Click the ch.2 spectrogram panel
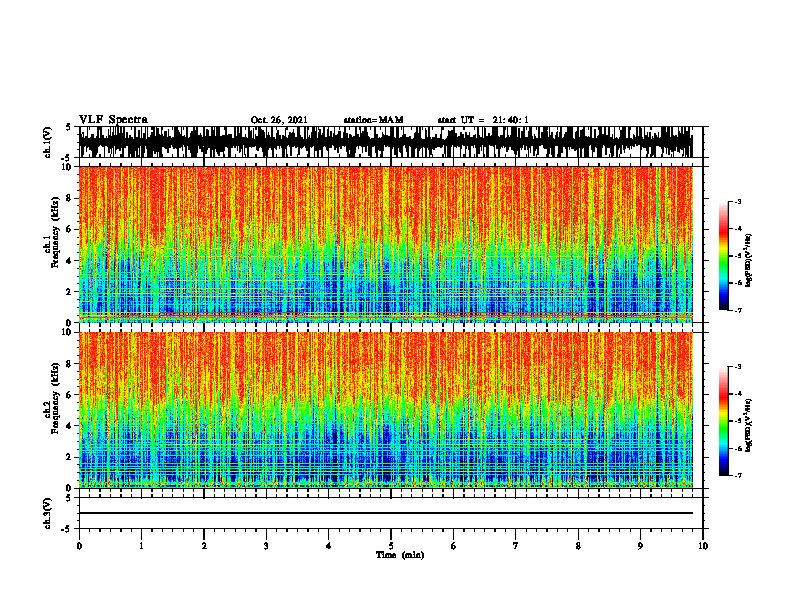 (x=385, y=410)
